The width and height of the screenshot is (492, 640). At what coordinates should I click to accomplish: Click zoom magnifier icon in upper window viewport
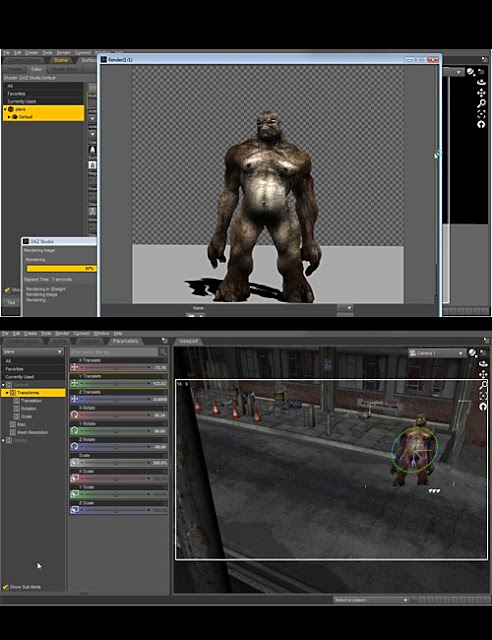coord(481,104)
